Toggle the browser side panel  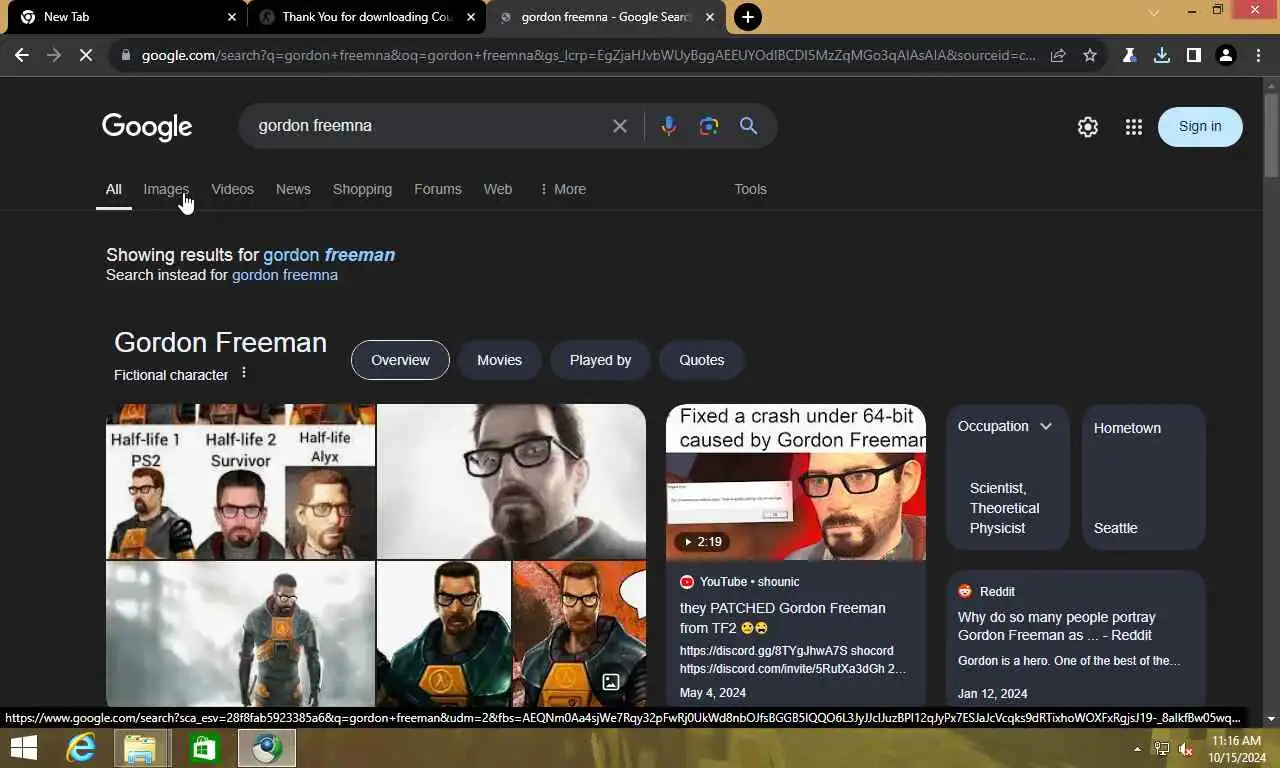tap(1193, 55)
